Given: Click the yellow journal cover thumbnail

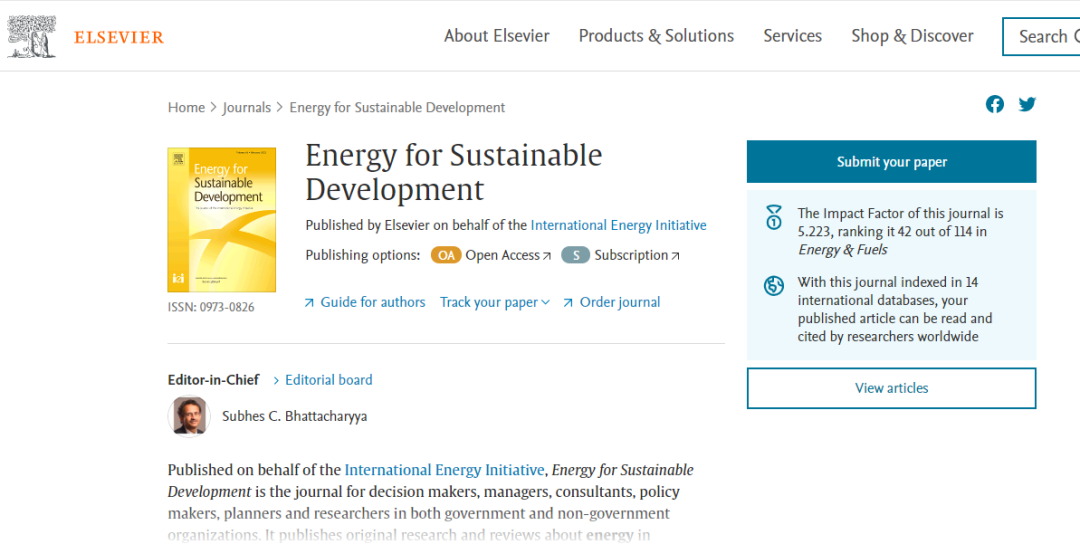Looking at the screenshot, I should [x=221, y=220].
